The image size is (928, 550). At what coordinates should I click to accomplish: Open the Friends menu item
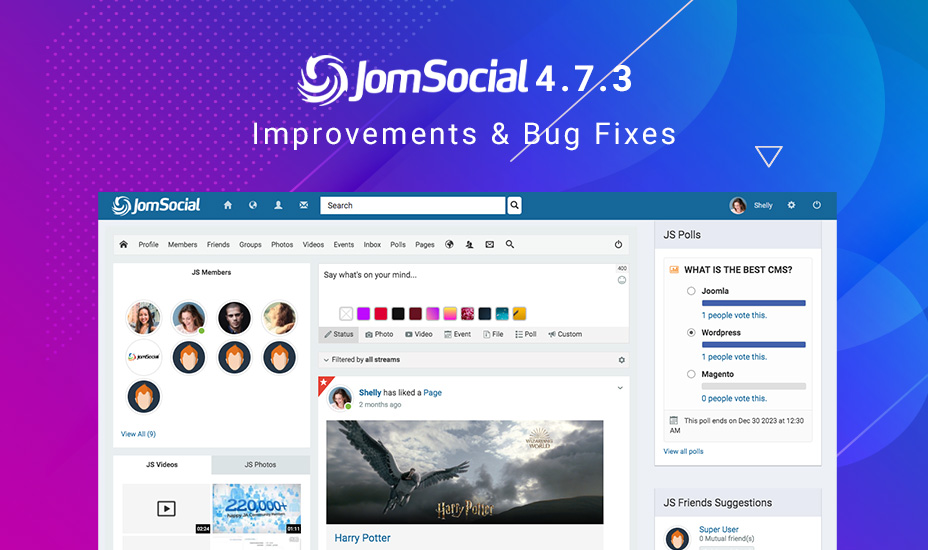(218, 245)
